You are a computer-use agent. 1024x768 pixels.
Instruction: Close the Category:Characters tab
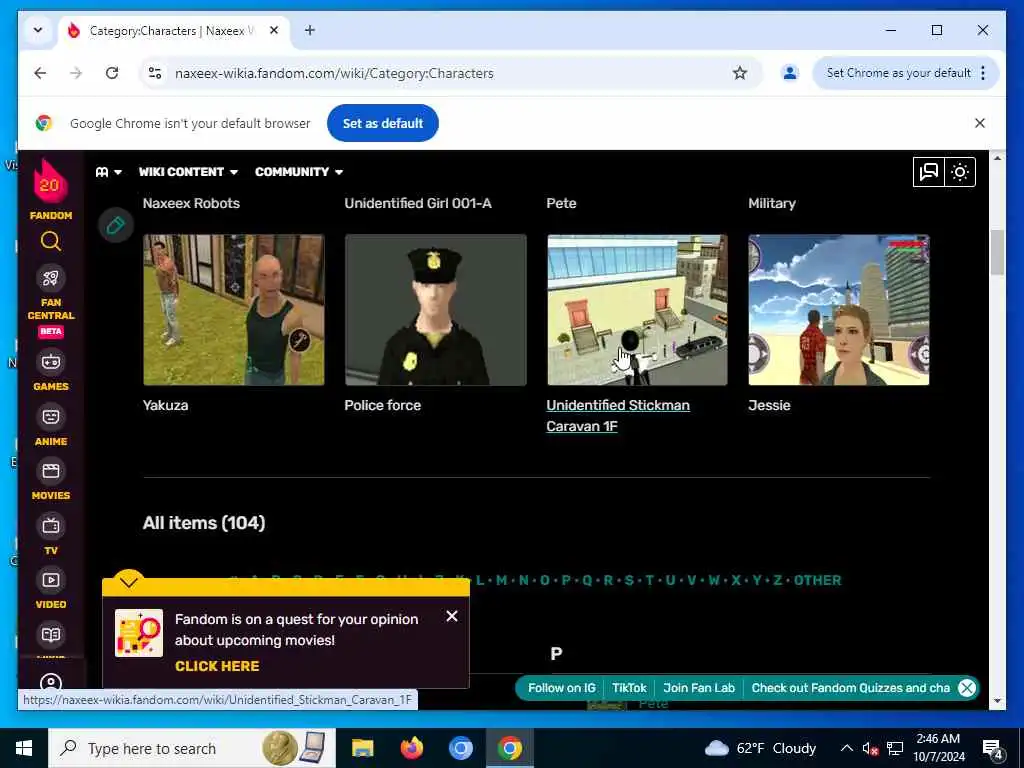click(x=274, y=31)
